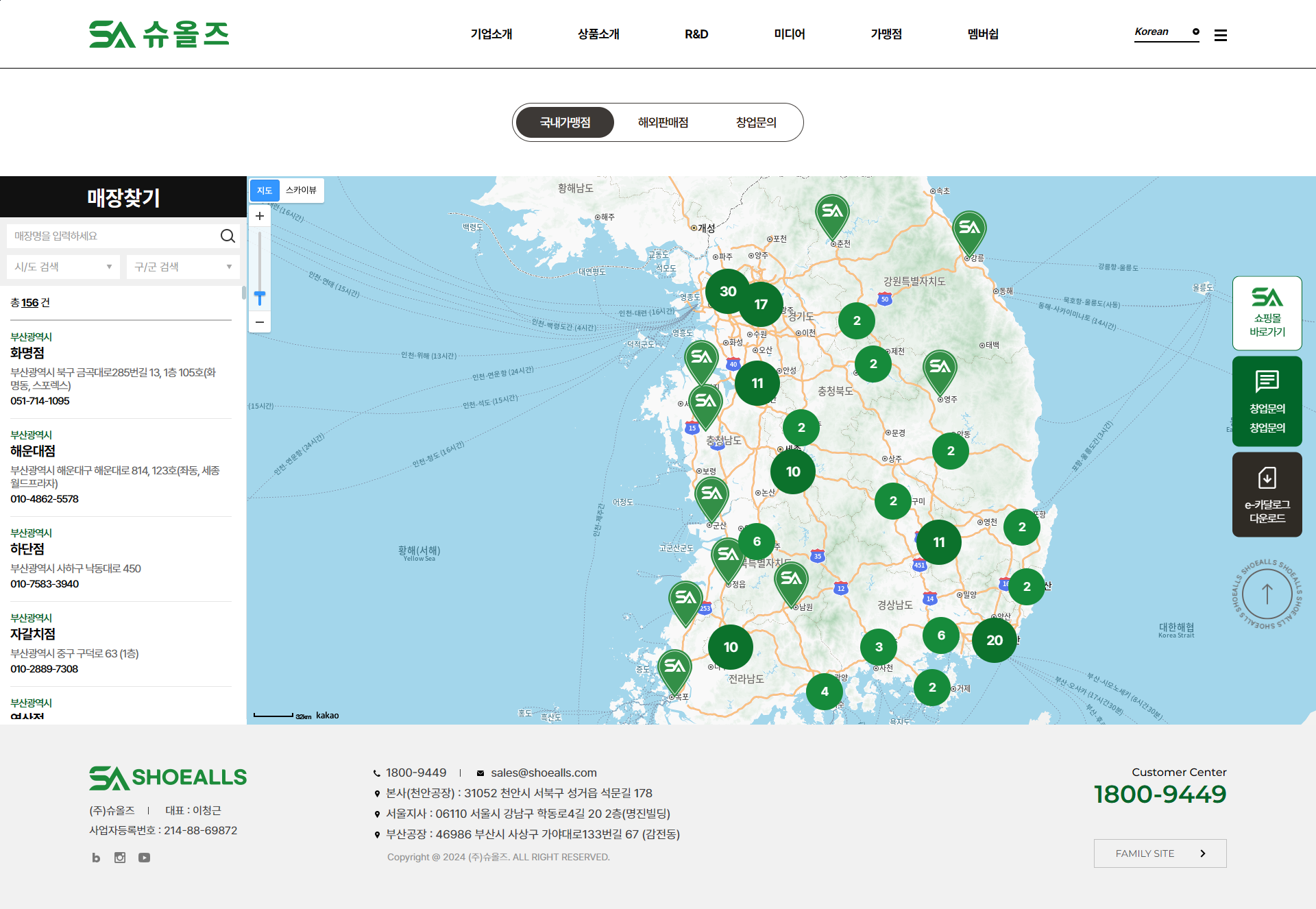The width and height of the screenshot is (1316, 909).
Task: Open the 쇼핑몰 바로가기 shortcut
Action: click(1267, 313)
